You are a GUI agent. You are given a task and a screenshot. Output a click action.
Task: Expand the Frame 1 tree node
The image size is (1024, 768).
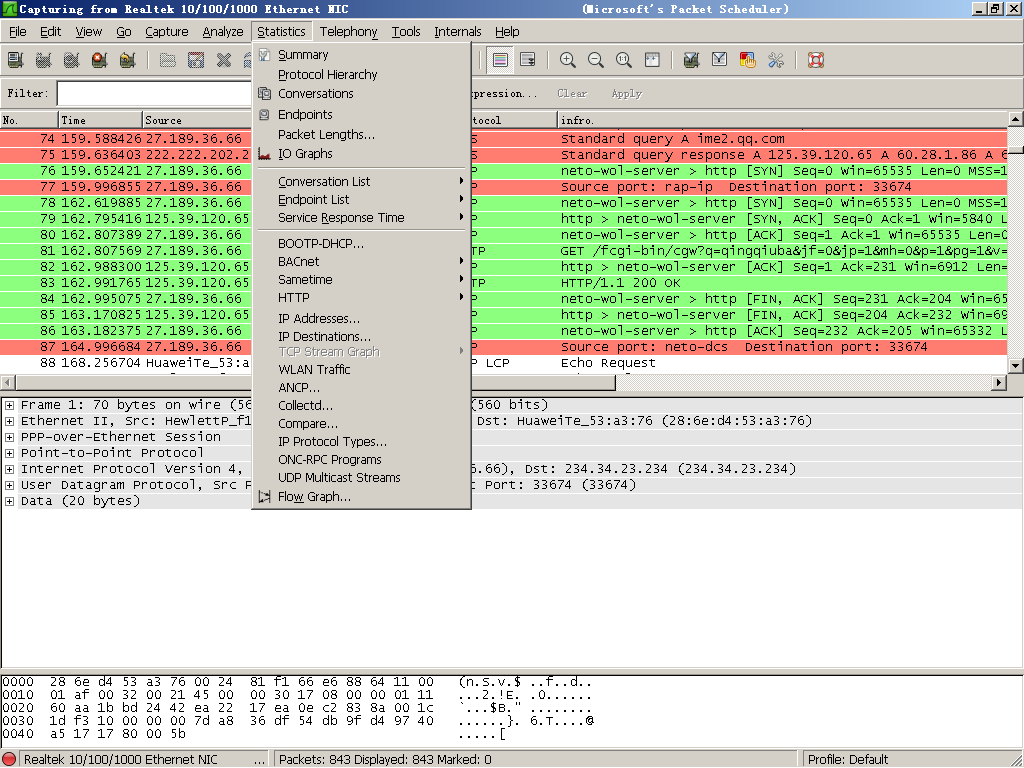click(x=9, y=406)
